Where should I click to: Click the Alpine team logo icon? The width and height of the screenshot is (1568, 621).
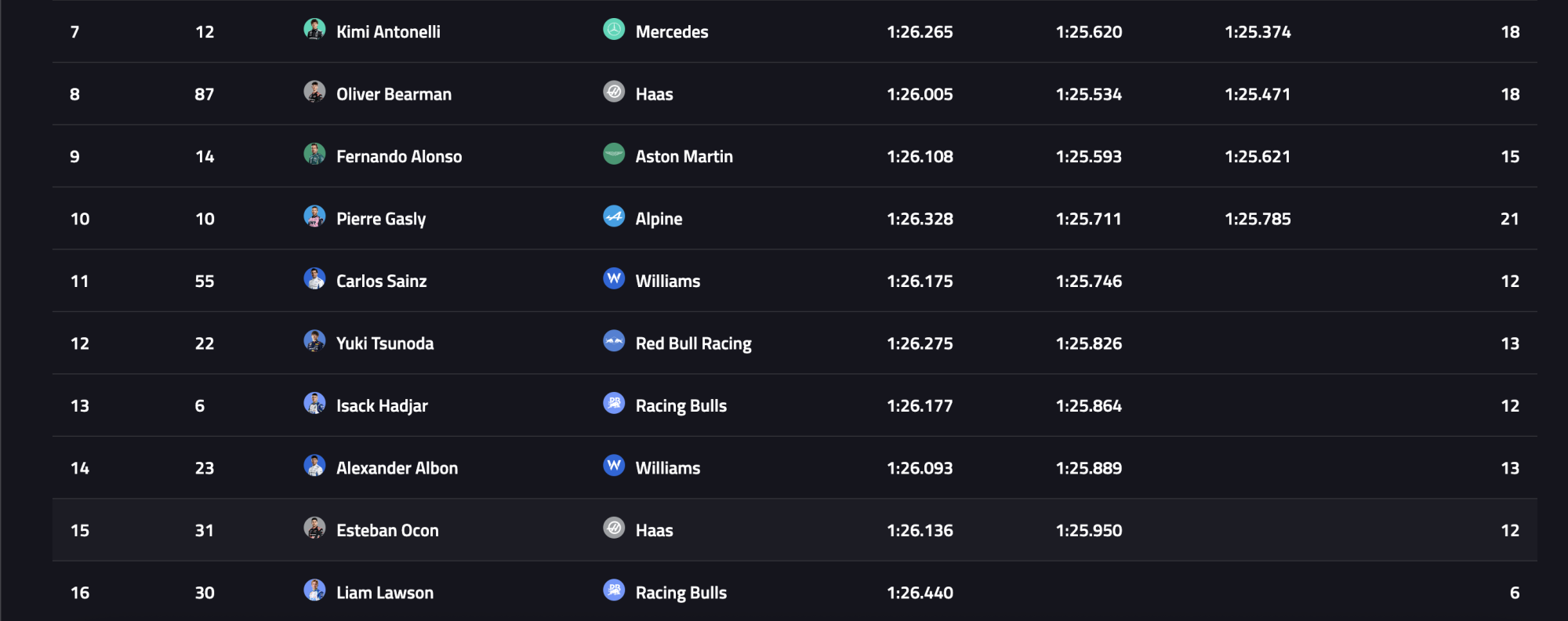tap(614, 216)
